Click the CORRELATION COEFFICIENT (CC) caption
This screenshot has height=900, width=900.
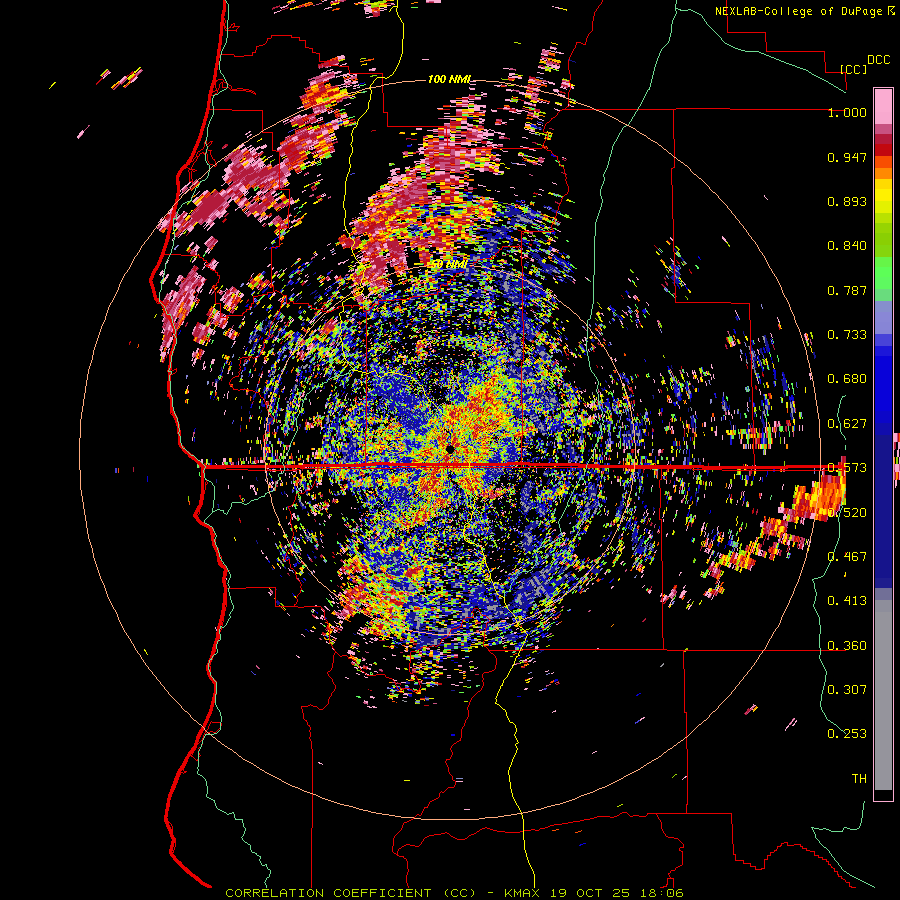coord(351,893)
